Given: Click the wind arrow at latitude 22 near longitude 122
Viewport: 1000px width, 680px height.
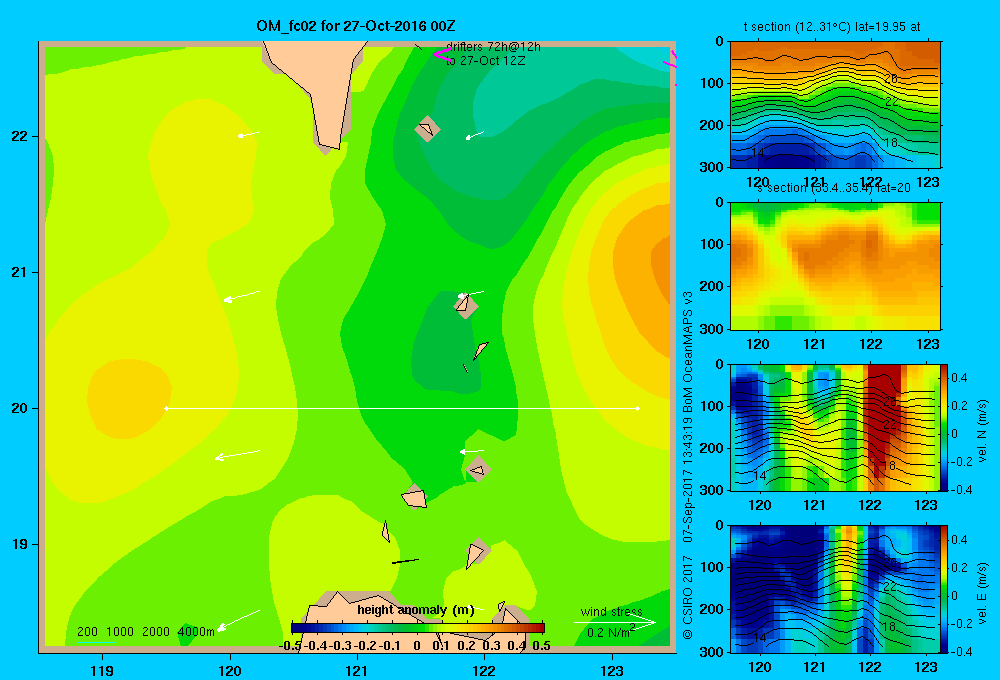Looking at the screenshot, I should 474,135.
